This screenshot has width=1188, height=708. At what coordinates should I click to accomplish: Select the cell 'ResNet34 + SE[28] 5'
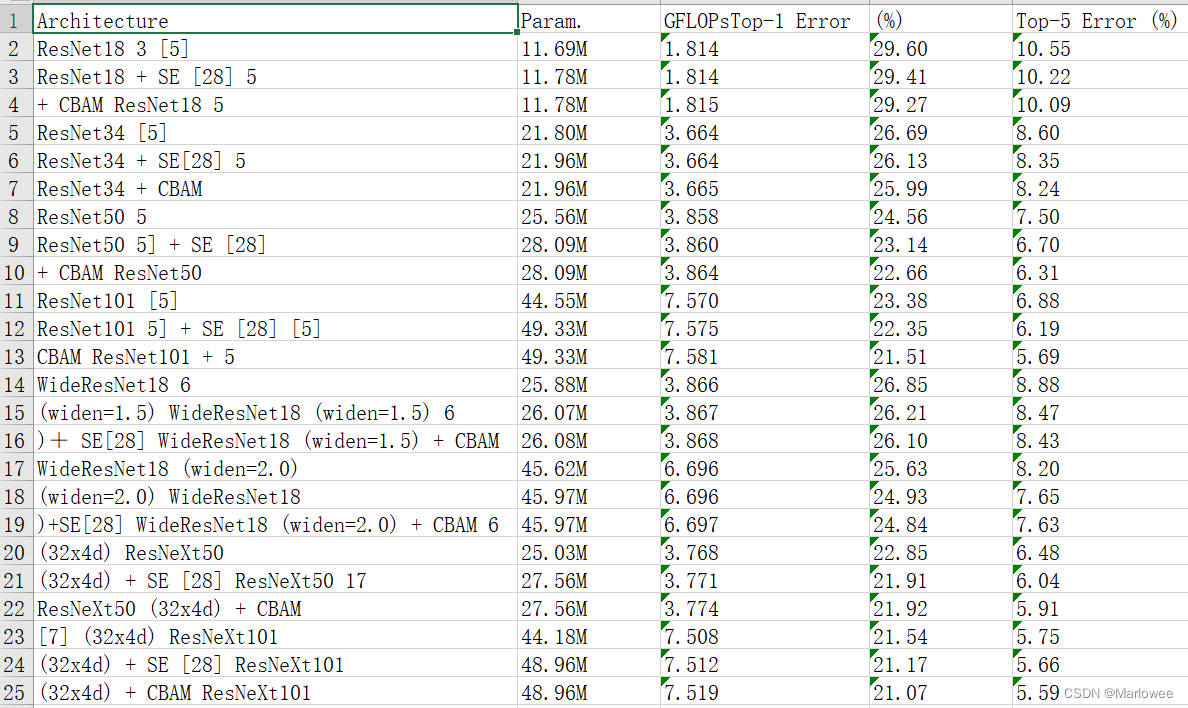tap(276, 161)
